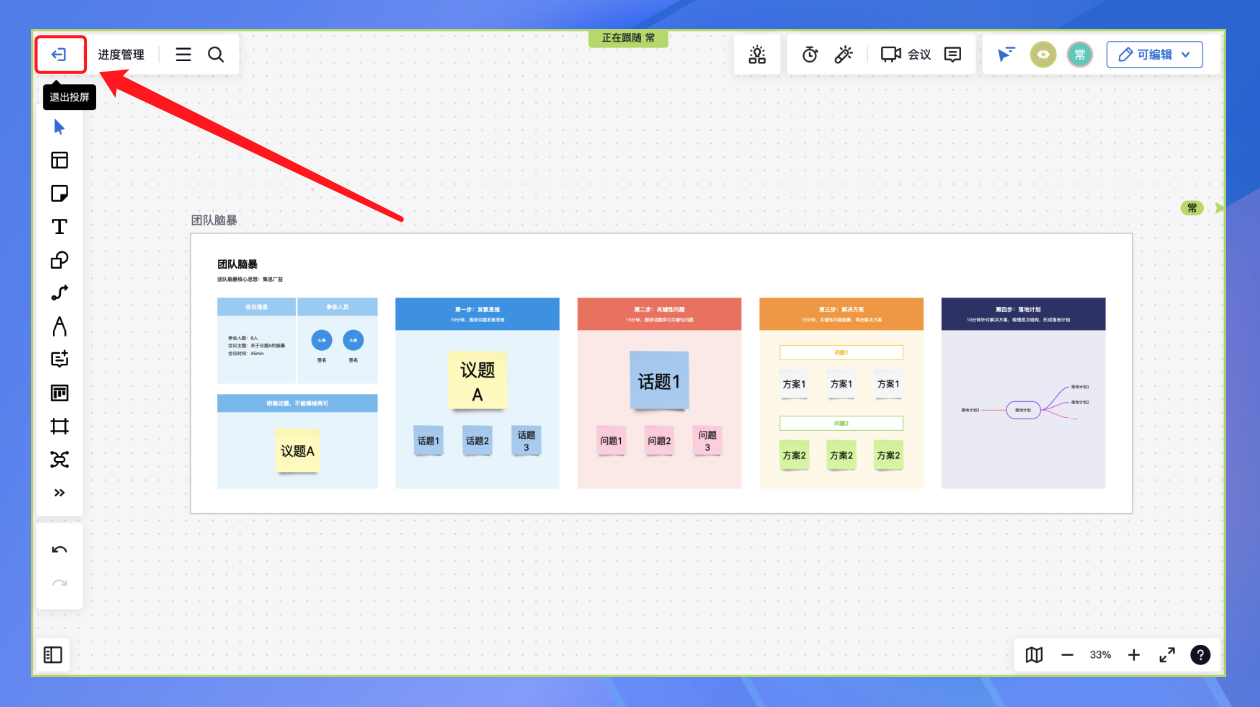The height and width of the screenshot is (707, 1260).
Task: Select the pointer selection tool
Action: [59, 127]
